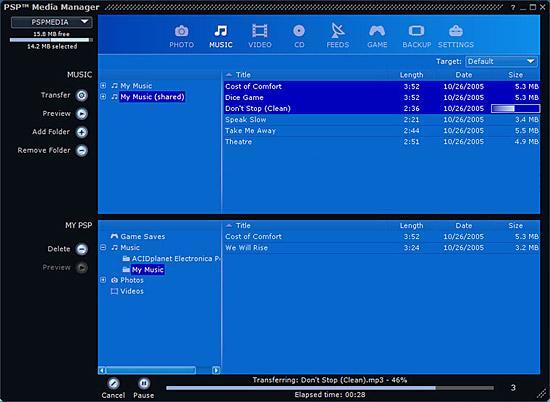Image resolution: width=550 pixels, height=402 pixels.
Task: Click the transfer progress bar at bottom
Action: [330, 388]
